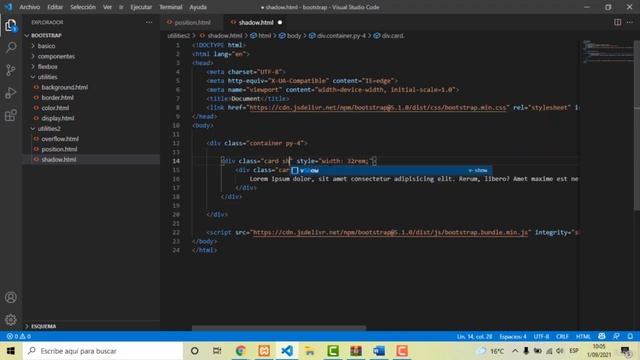
Task: Expand the ESQUEMA outline section
Action: [43, 326]
